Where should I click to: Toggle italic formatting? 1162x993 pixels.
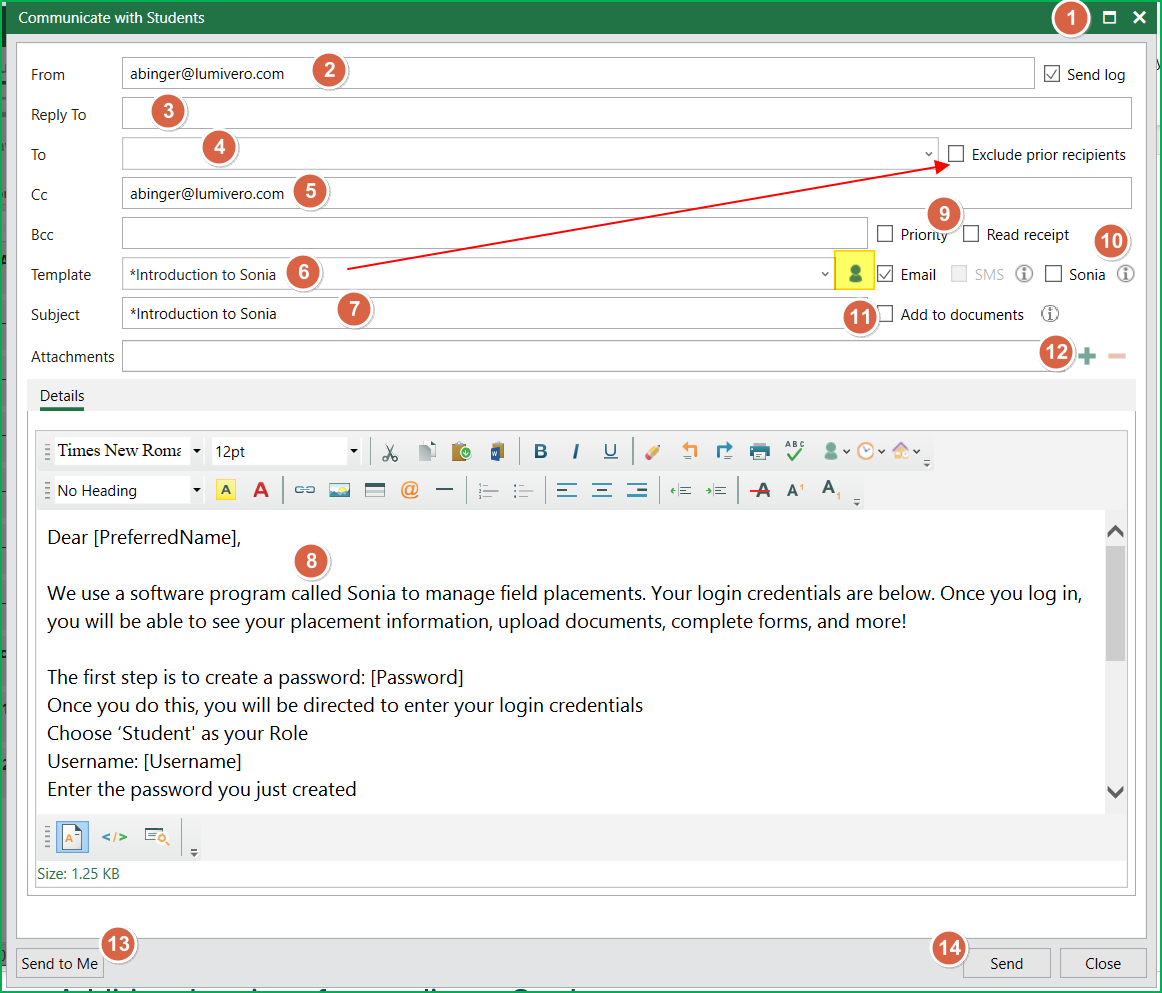coord(575,451)
